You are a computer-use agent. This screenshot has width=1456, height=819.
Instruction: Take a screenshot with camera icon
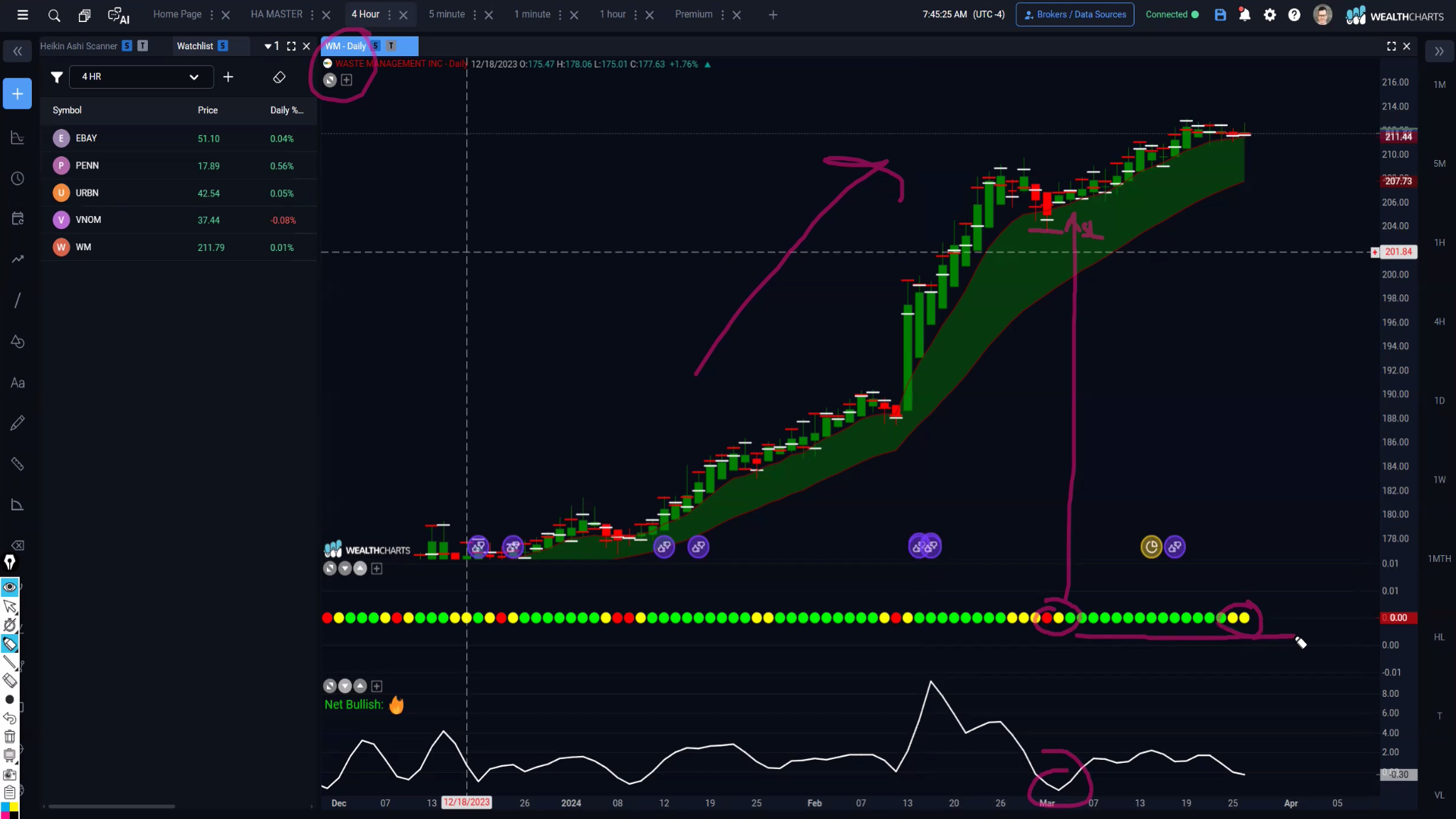[10, 774]
